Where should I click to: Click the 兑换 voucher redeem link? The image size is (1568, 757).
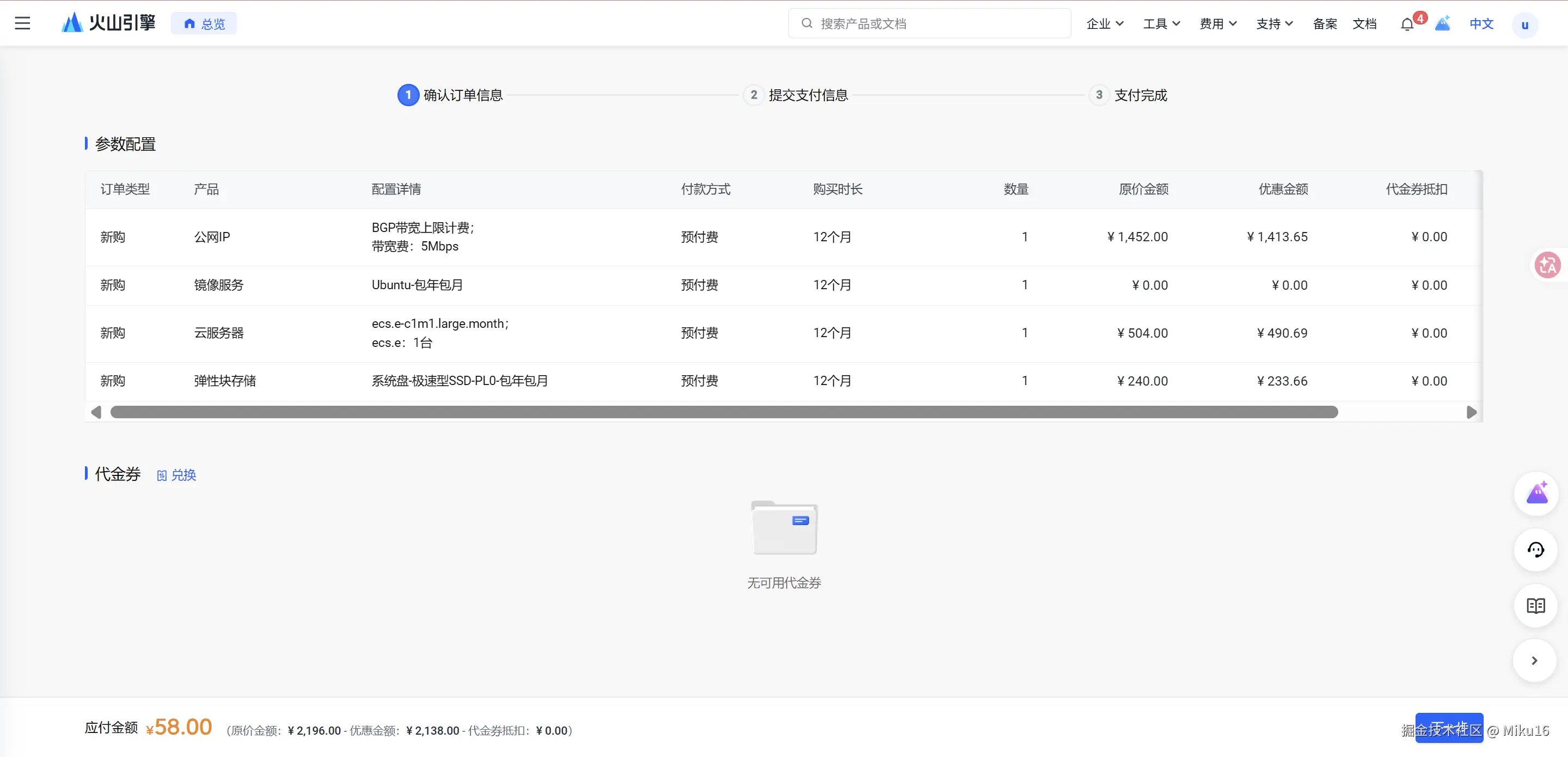click(x=177, y=475)
